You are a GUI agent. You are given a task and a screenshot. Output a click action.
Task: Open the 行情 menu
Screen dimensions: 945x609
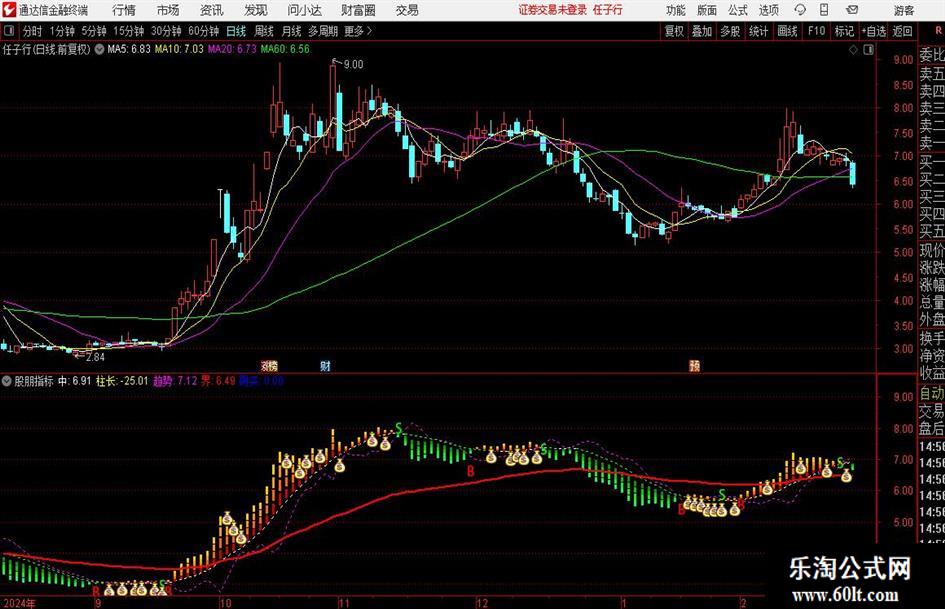click(x=124, y=10)
